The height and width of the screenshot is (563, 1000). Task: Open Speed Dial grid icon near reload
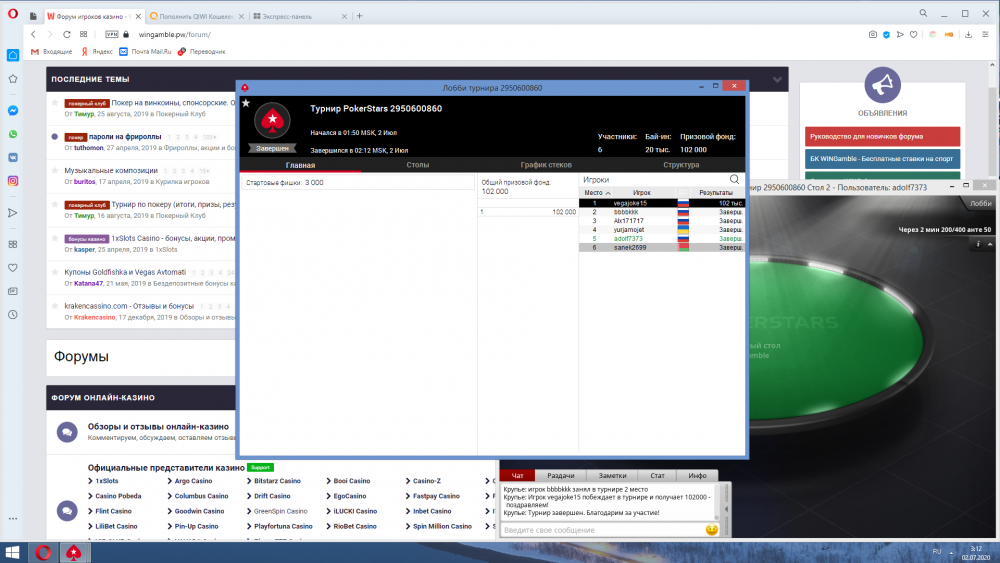click(x=84, y=34)
